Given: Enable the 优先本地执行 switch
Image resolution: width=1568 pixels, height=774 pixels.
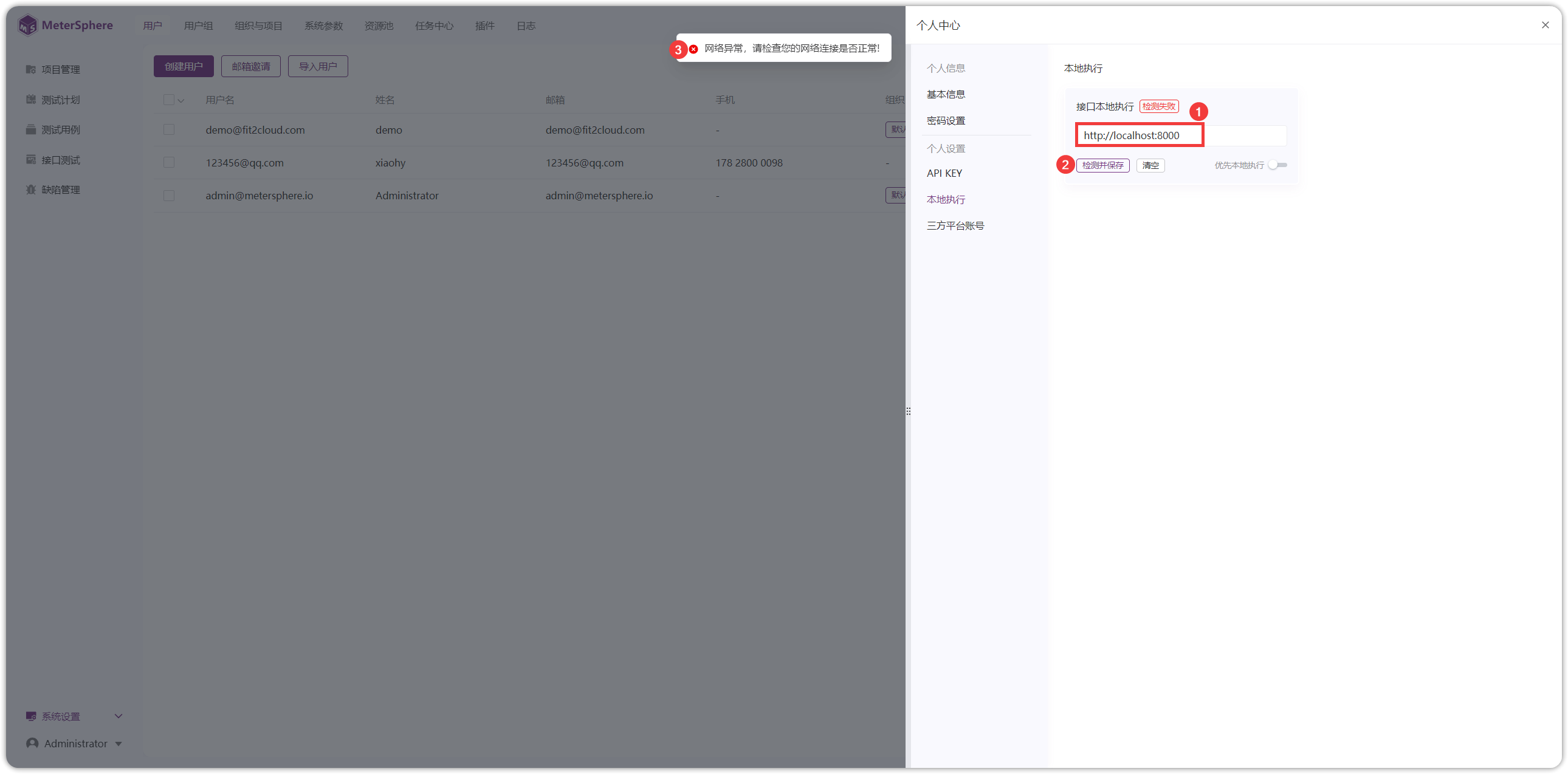Looking at the screenshot, I should point(1277,165).
